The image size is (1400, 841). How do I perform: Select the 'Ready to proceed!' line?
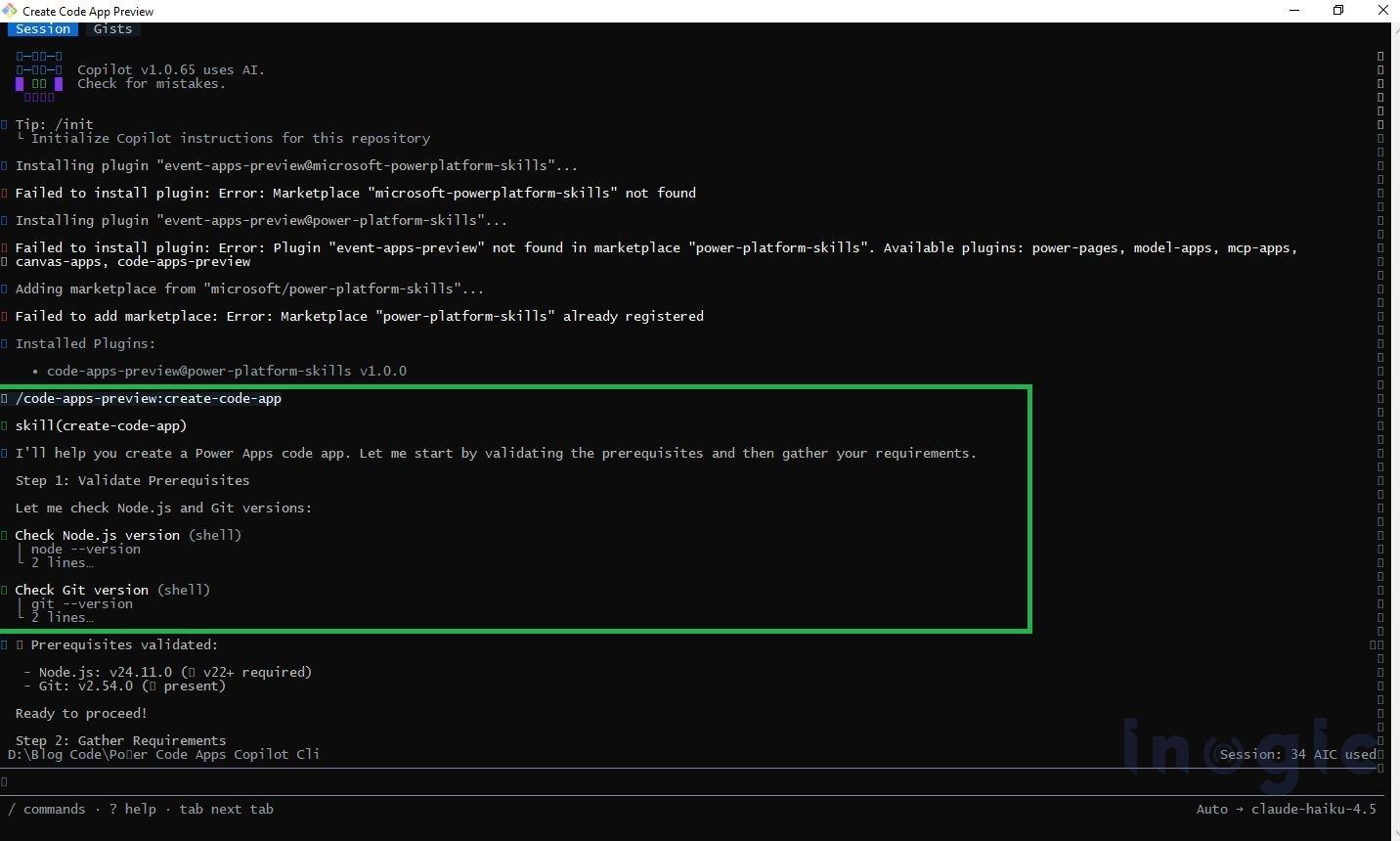[81, 713]
